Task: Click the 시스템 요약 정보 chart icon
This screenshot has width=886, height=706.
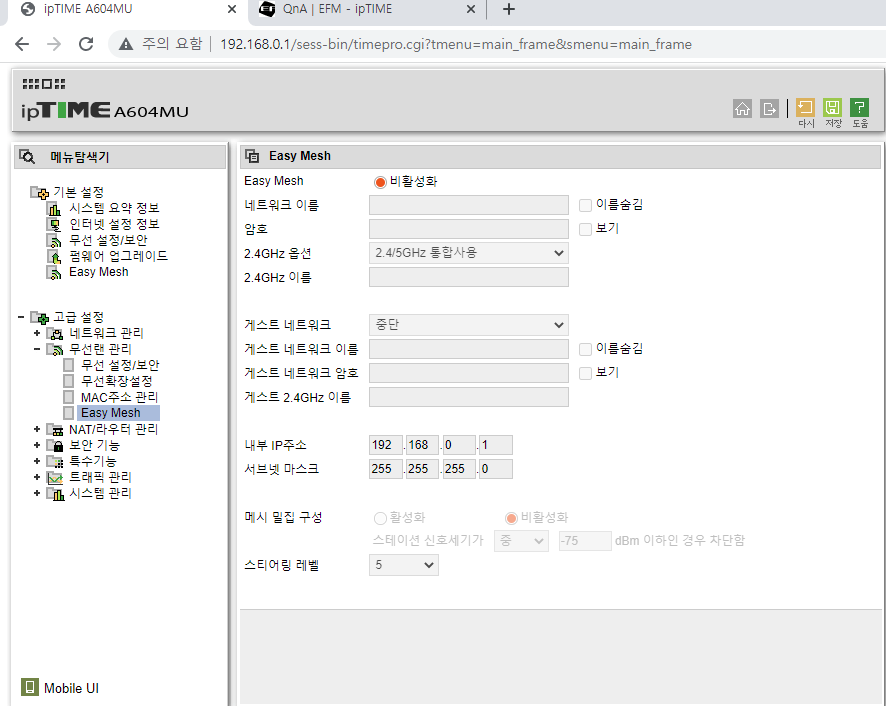Action: pos(54,209)
